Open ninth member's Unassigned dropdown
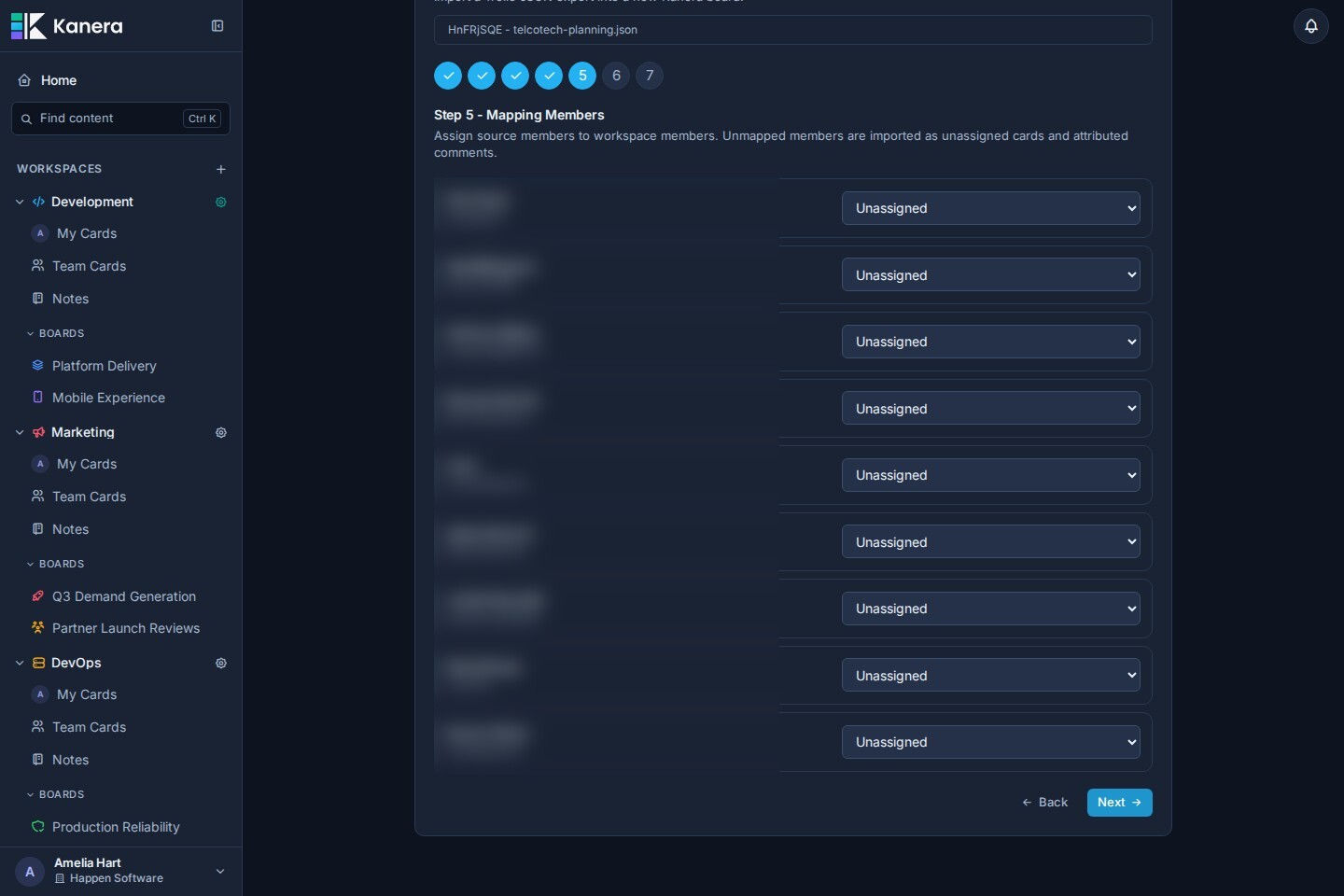Screen dimensions: 1344x896 tap(990, 742)
